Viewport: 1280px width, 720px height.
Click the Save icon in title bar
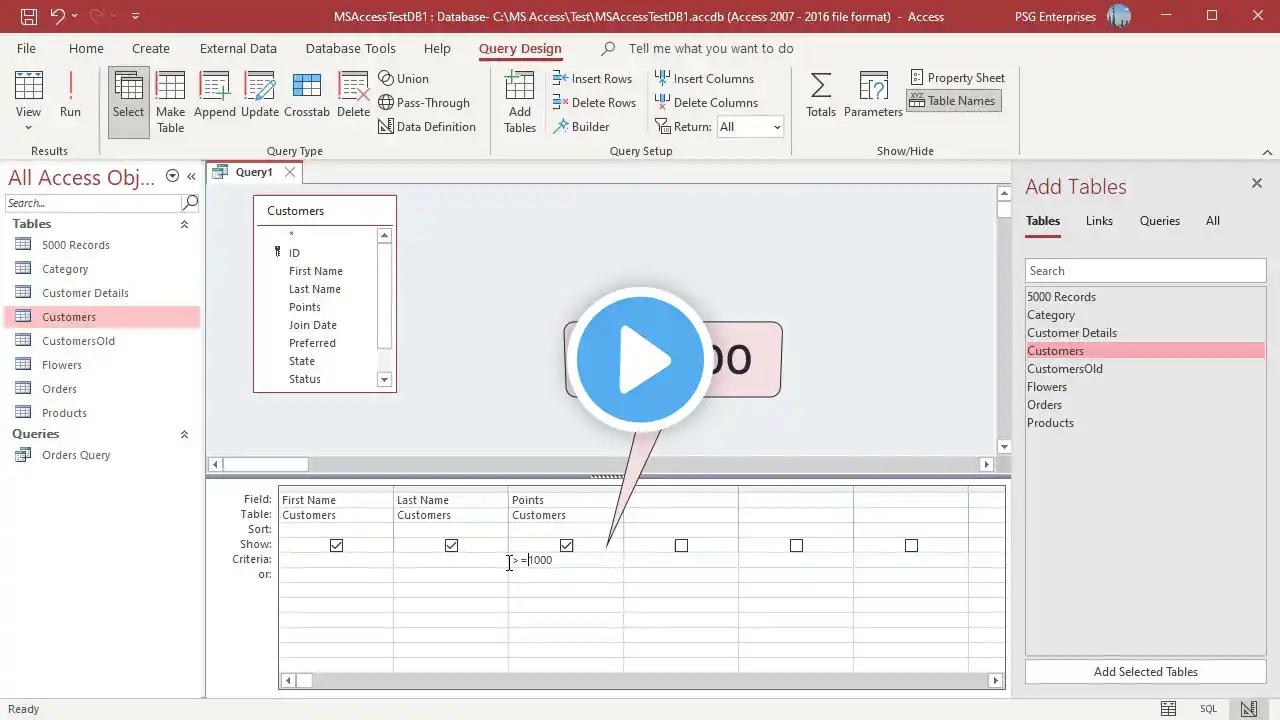pyautogui.click(x=29, y=16)
